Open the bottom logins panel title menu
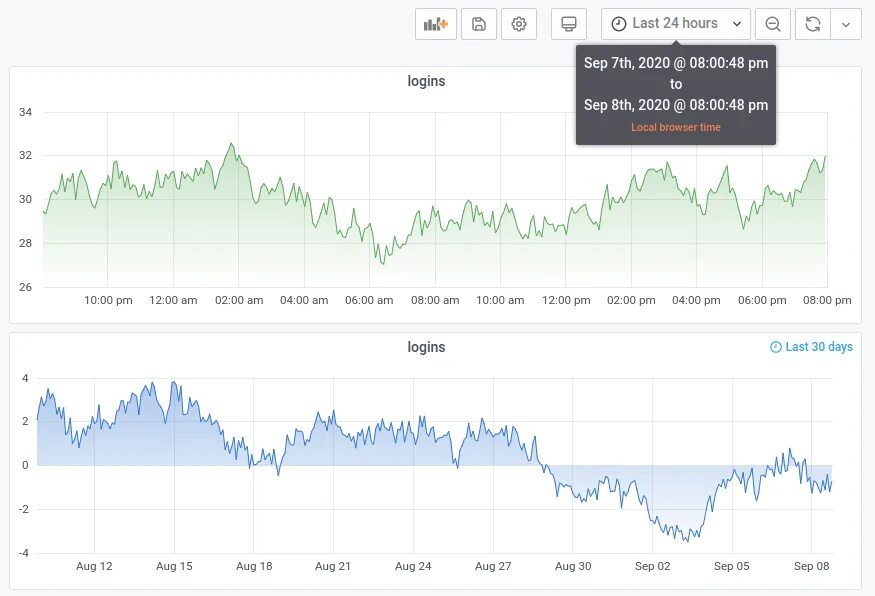 [x=427, y=347]
